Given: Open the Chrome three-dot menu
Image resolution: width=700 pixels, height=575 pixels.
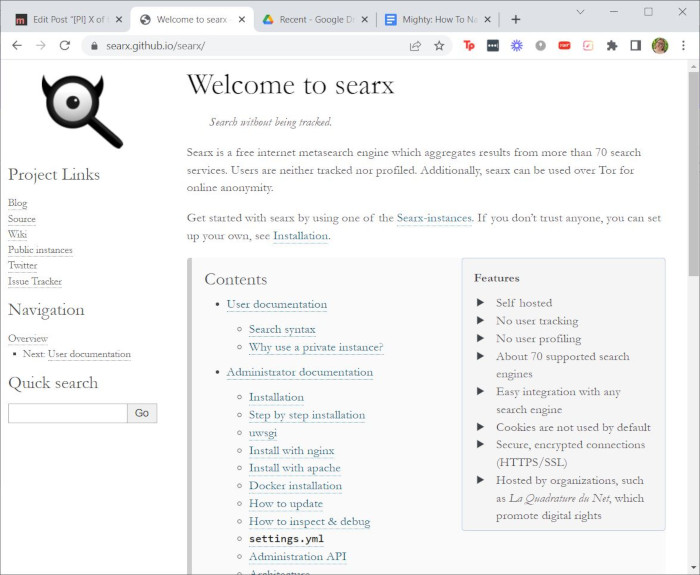Looking at the screenshot, I should click(683, 46).
